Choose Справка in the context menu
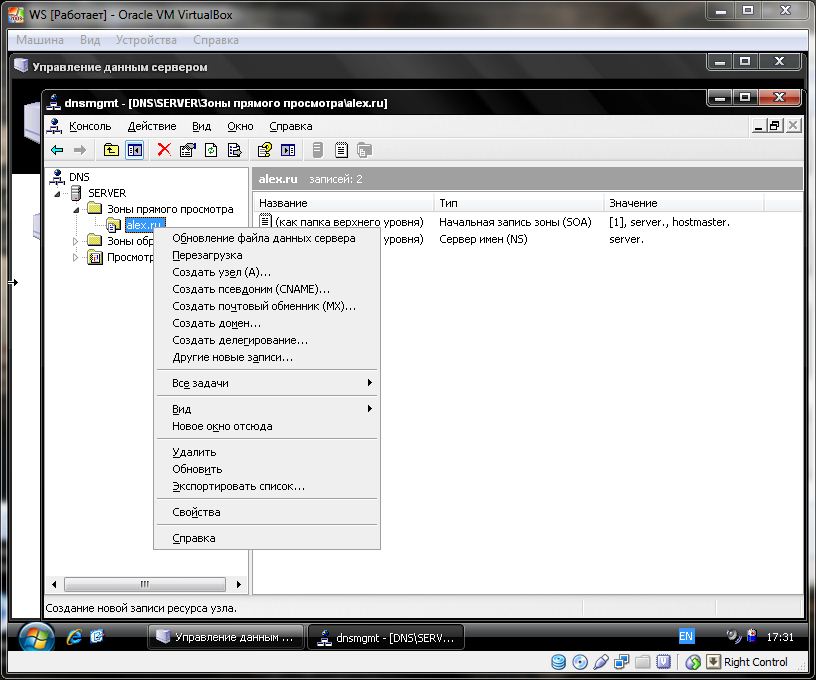 (x=267, y=538)
